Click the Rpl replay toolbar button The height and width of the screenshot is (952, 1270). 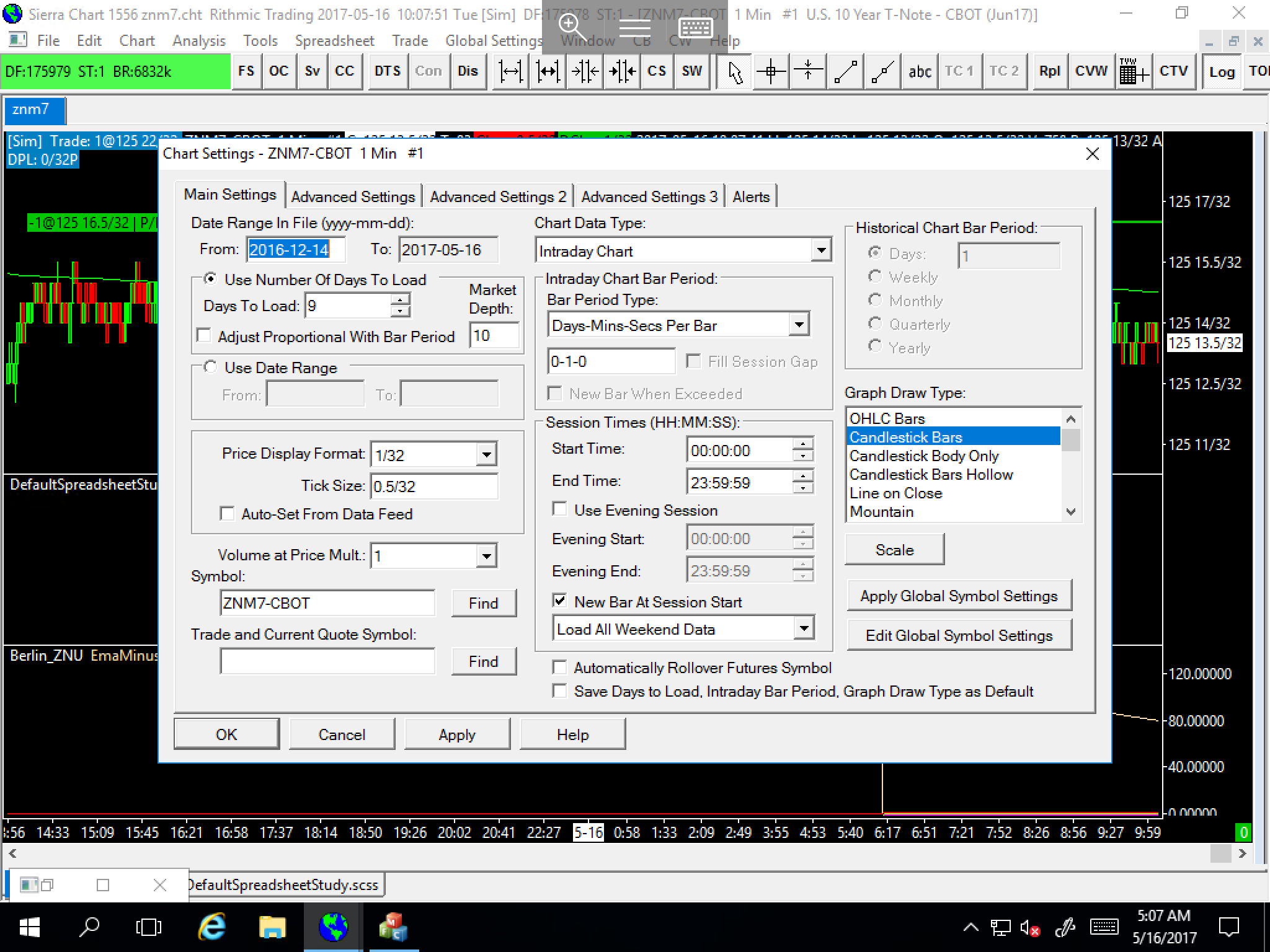1049,71
